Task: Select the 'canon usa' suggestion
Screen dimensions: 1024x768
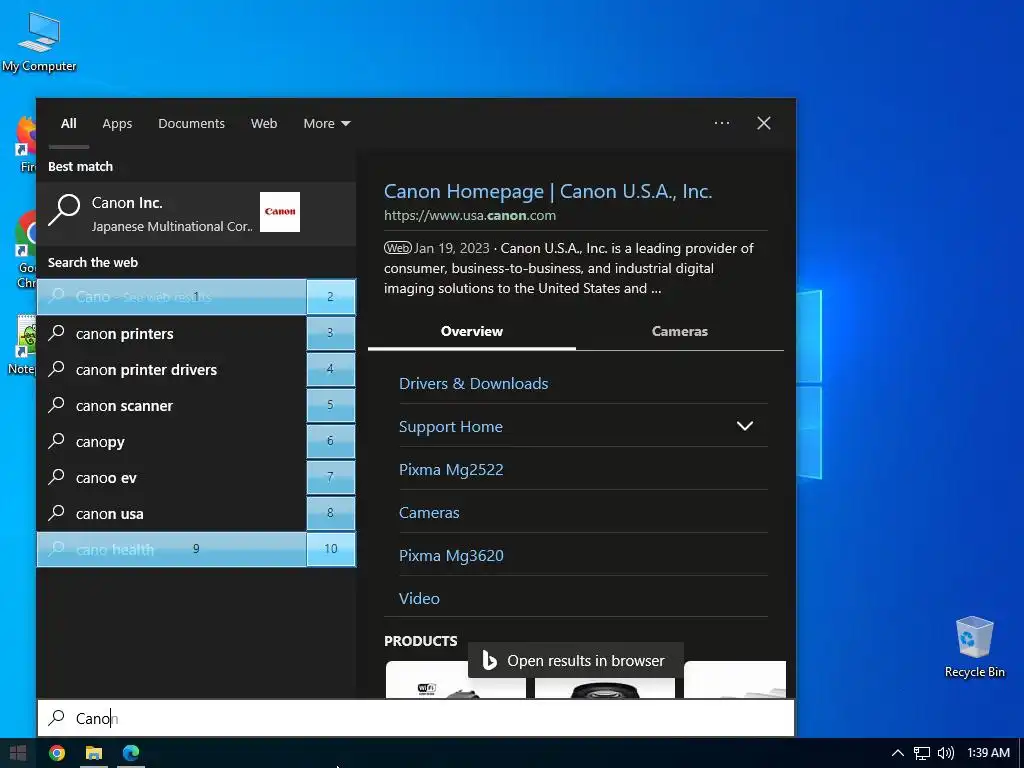Action: (x=171, y=513)
